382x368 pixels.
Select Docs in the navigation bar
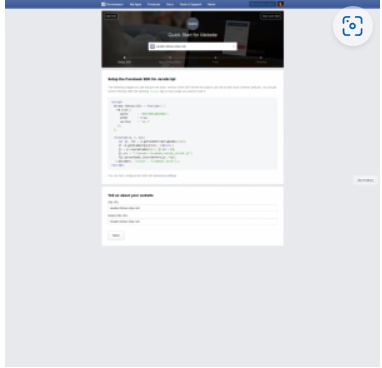click(x=170, y=4)
